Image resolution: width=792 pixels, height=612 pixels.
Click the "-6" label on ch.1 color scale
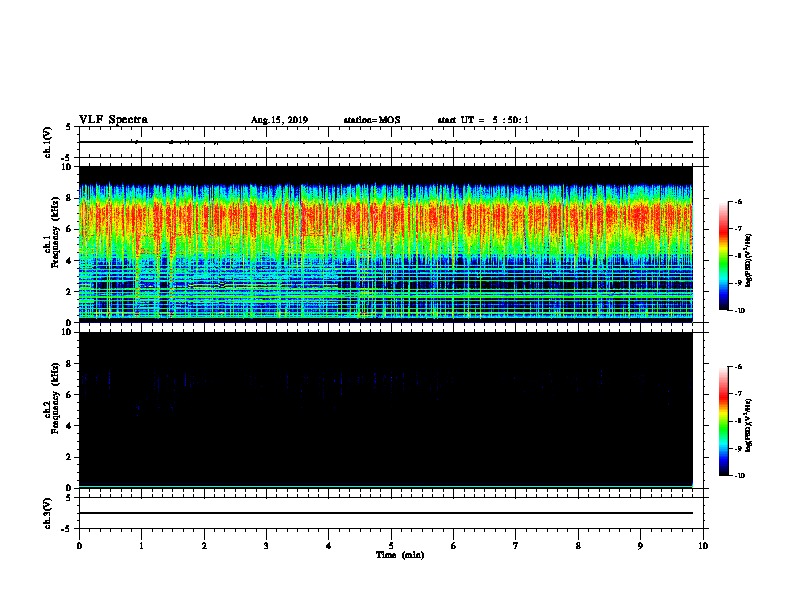point(738,201)
